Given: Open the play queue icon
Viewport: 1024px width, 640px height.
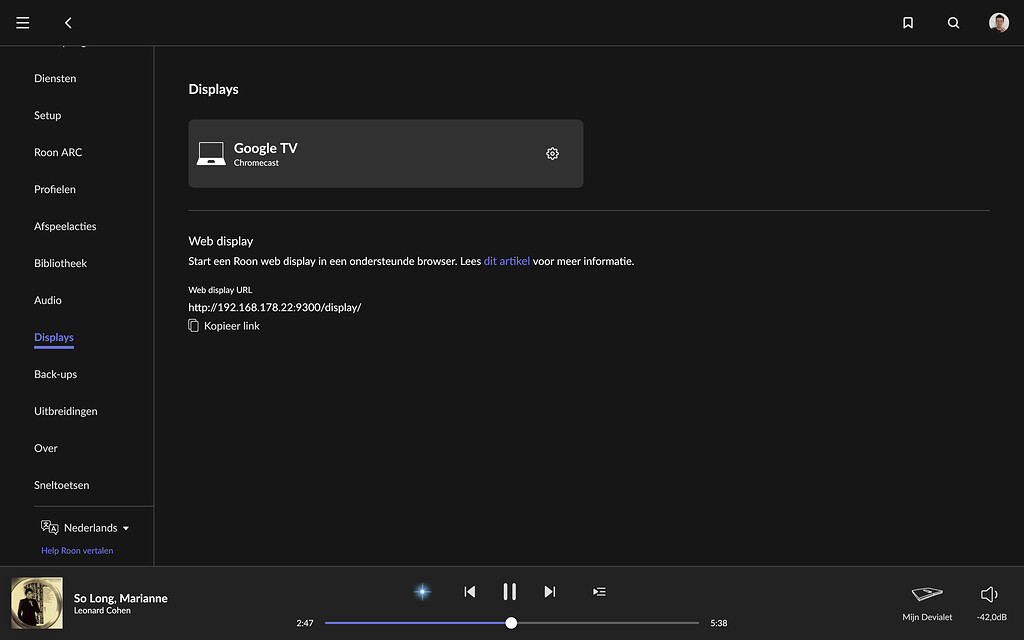Looking at the screenshot, I should click(x=599, y=592).
